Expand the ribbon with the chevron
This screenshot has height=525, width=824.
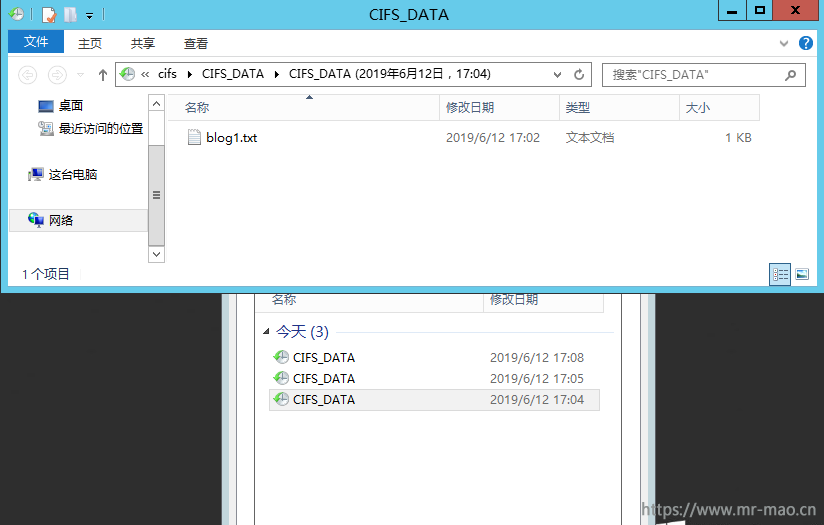pyautogui.click(x=784, y=43)
